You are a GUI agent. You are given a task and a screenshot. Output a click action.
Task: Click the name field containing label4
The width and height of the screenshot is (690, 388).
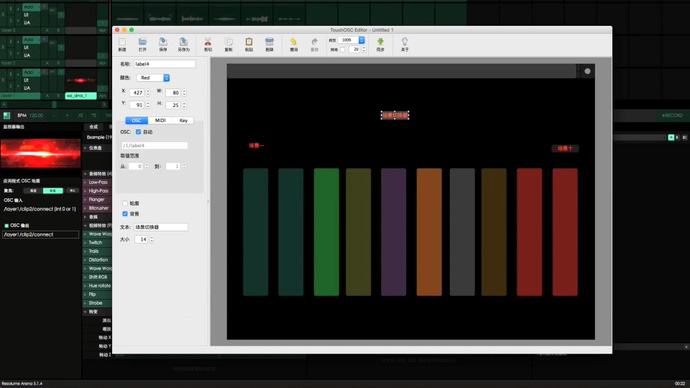(164, 64)
